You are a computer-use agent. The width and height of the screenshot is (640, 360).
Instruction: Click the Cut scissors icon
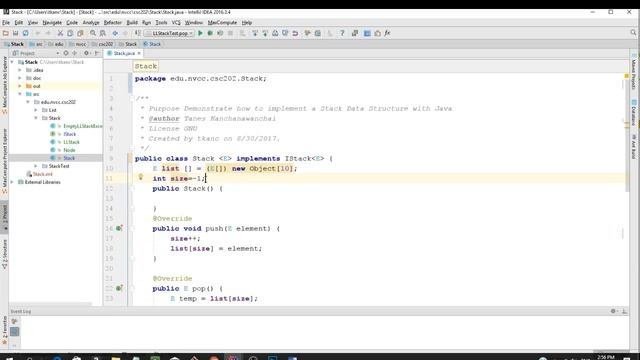(x=60, y=33)
